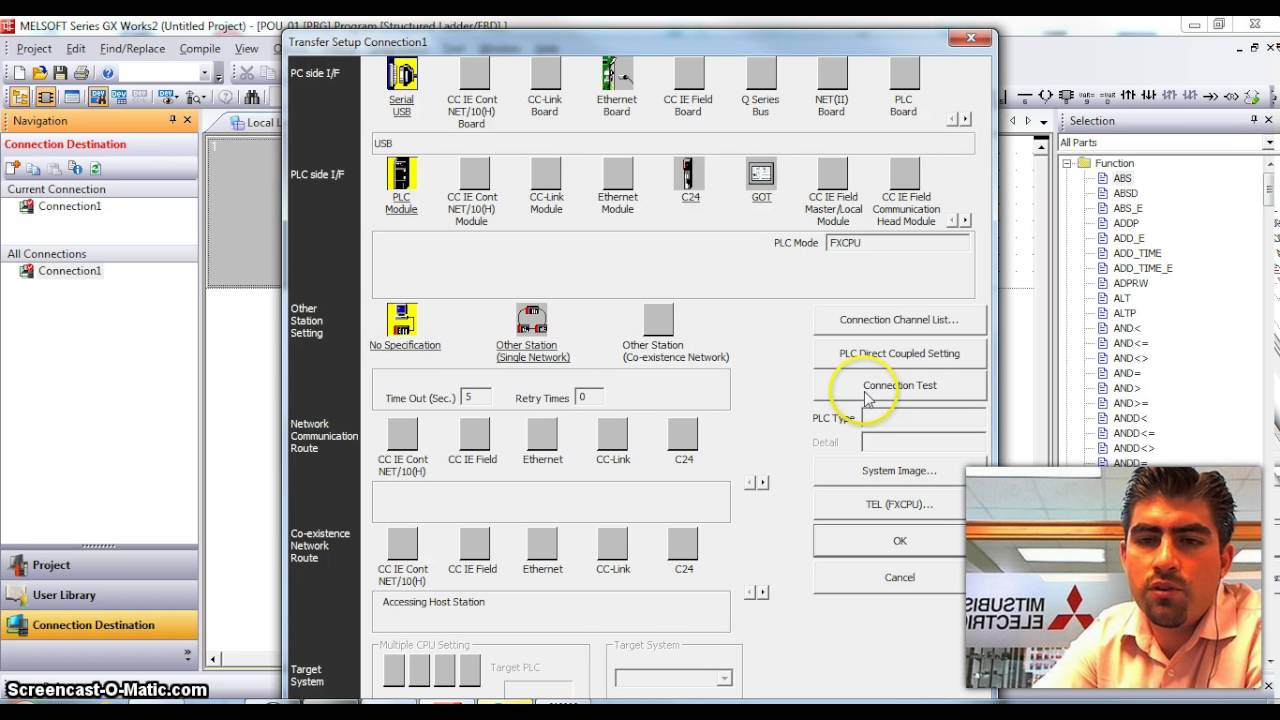Viewport: 1280px width, 720px height.
Task: Print using the printer toolbar icon
Action: click(81, 73)
